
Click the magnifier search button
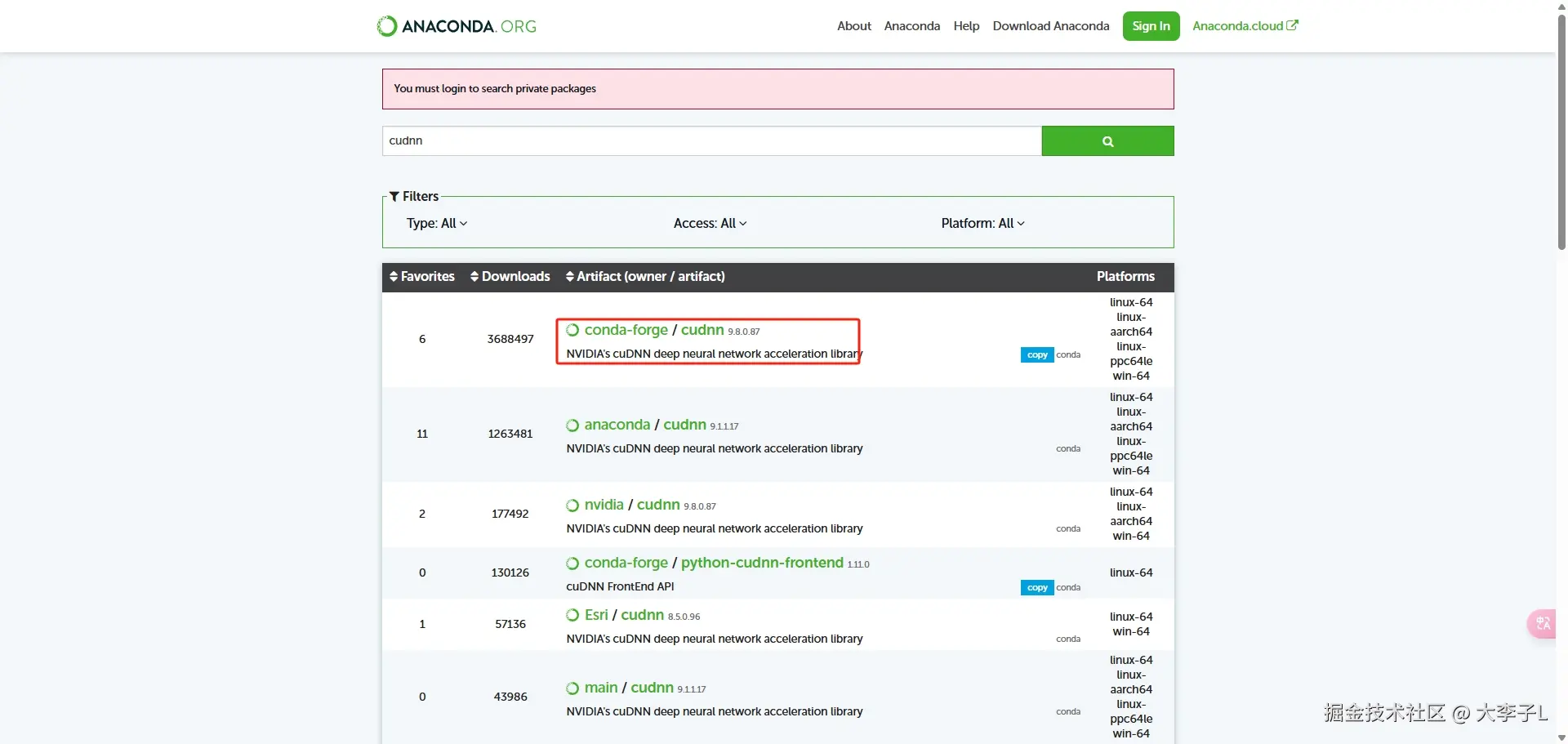point(1107,140)
